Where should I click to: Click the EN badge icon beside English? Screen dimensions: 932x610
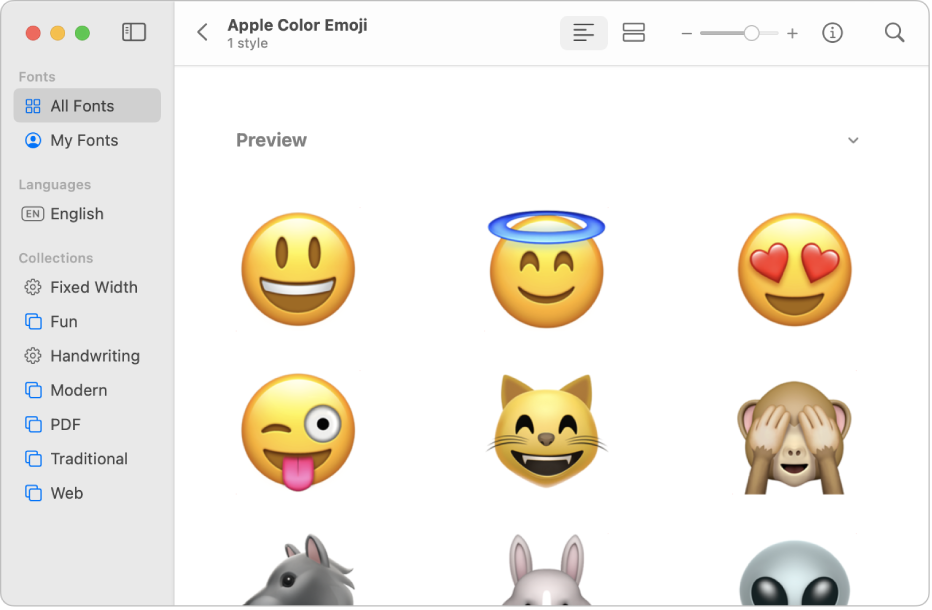click(x=33, y=214)
